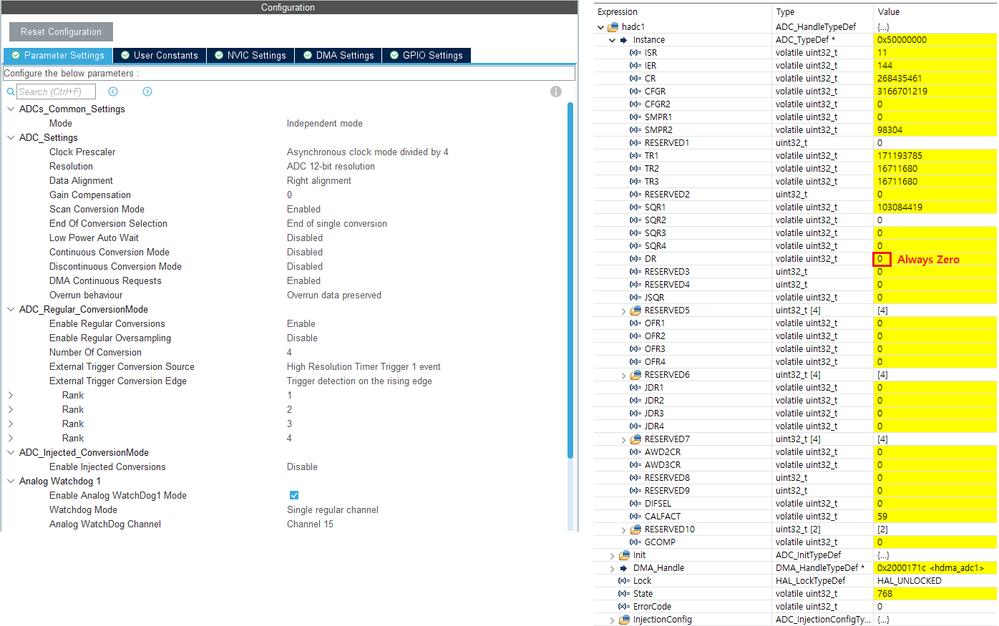Select the 'Asynchronous clock mode divided by 4' value
Screen dimensions: 999x626
coord(367,152)
